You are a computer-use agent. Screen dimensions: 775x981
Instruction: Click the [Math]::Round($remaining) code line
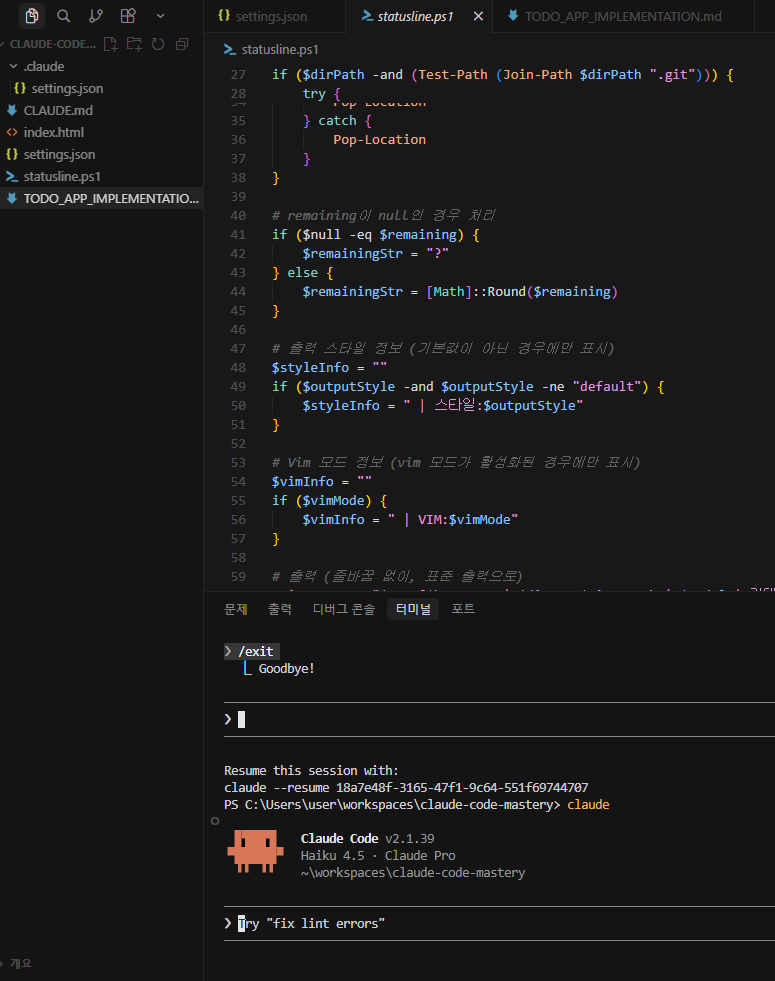[x=460, y=292]
